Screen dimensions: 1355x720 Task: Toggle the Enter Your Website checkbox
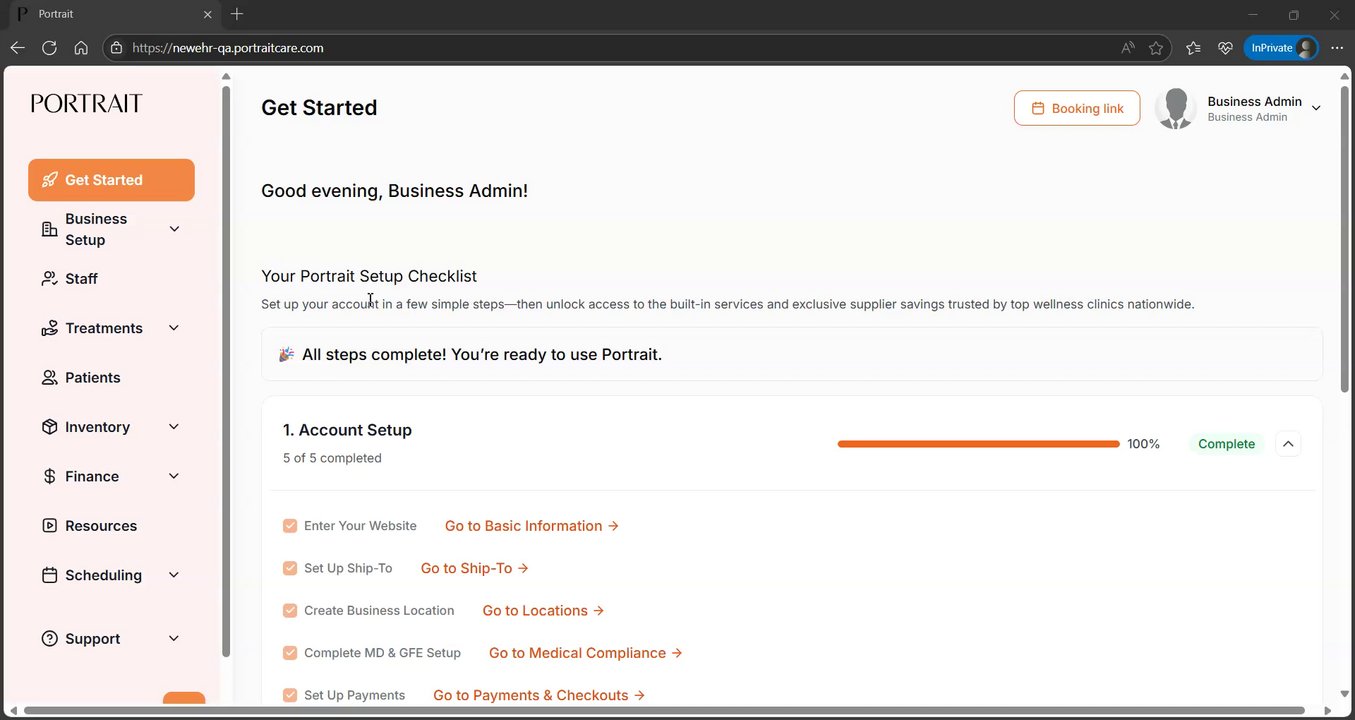(290, 526)
